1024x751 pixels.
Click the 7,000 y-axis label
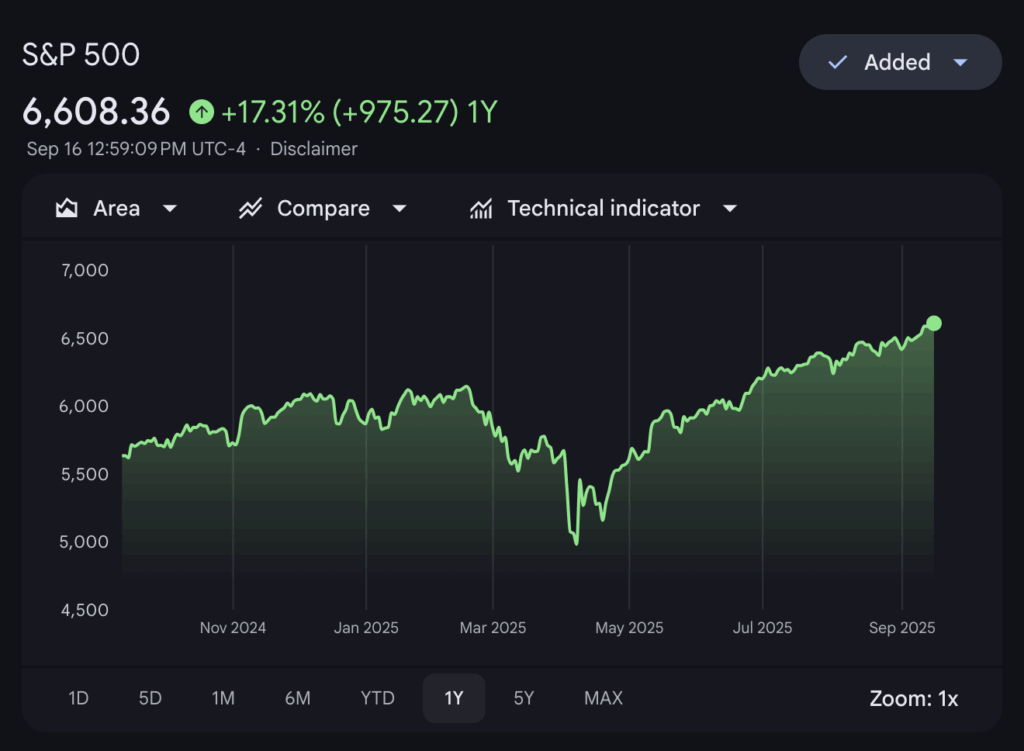coord(85,270)
